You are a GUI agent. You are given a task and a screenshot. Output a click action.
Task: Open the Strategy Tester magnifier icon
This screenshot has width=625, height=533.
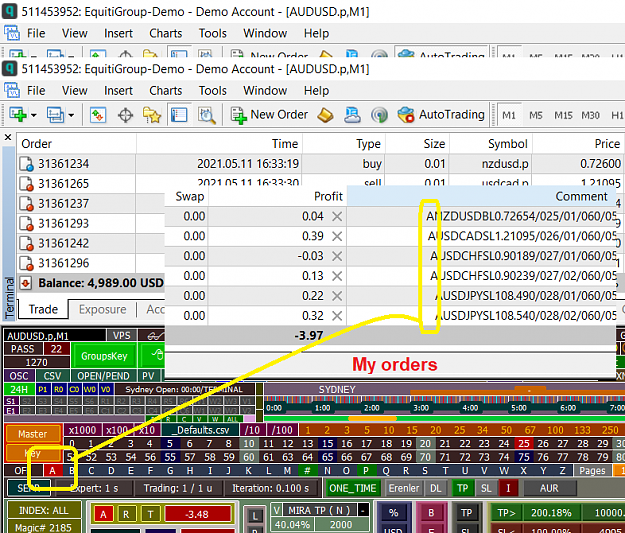coord(207,115)
